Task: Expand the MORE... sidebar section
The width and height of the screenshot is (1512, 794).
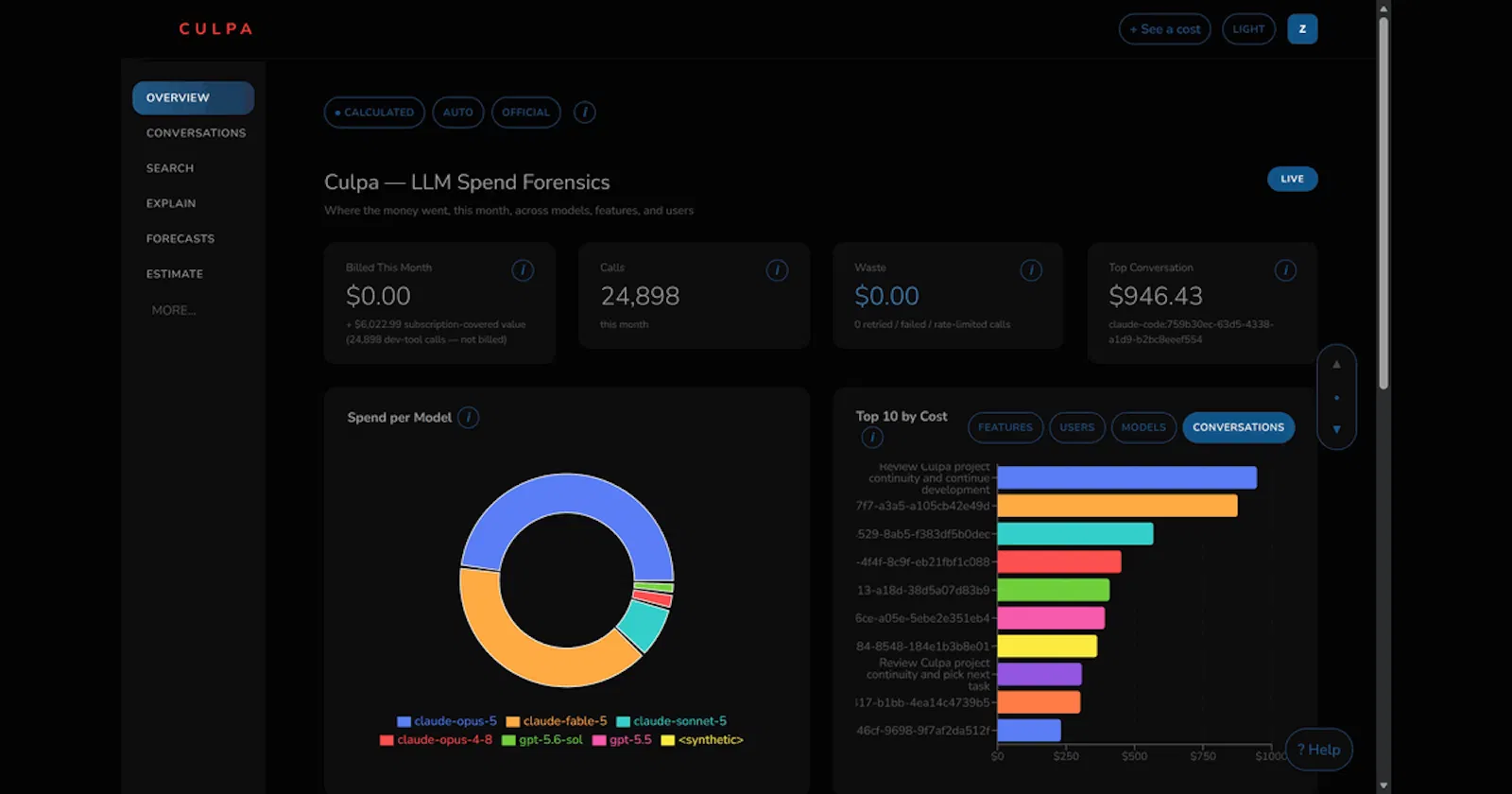Action: [x=174, y=310]
